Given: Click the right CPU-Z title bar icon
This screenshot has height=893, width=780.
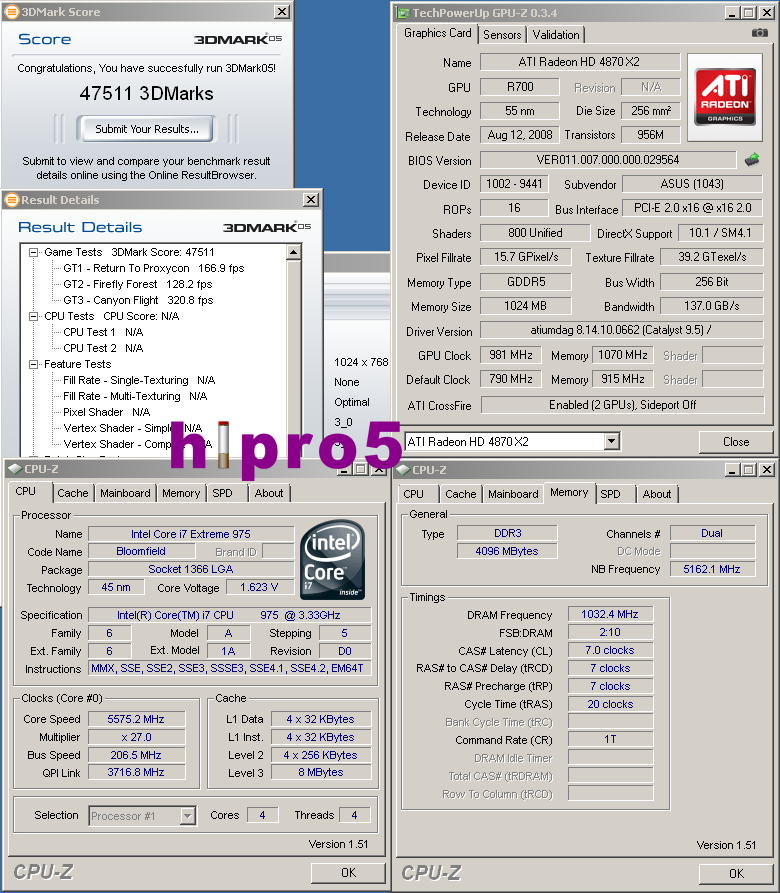Looking at the screenshot, I should click(403, 470).
